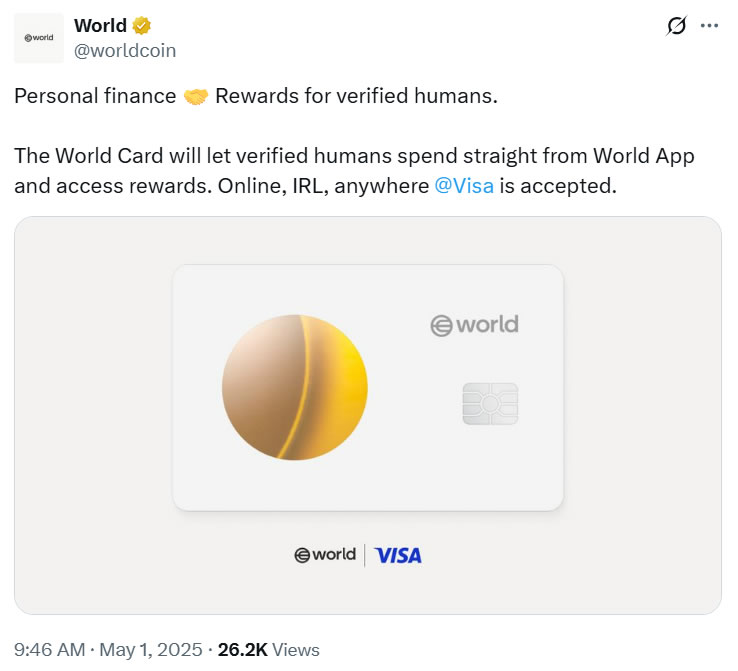Screen dimensions: 738x671
Task: Click the chip graphic on the card
Action: click(x=490, y=404)
